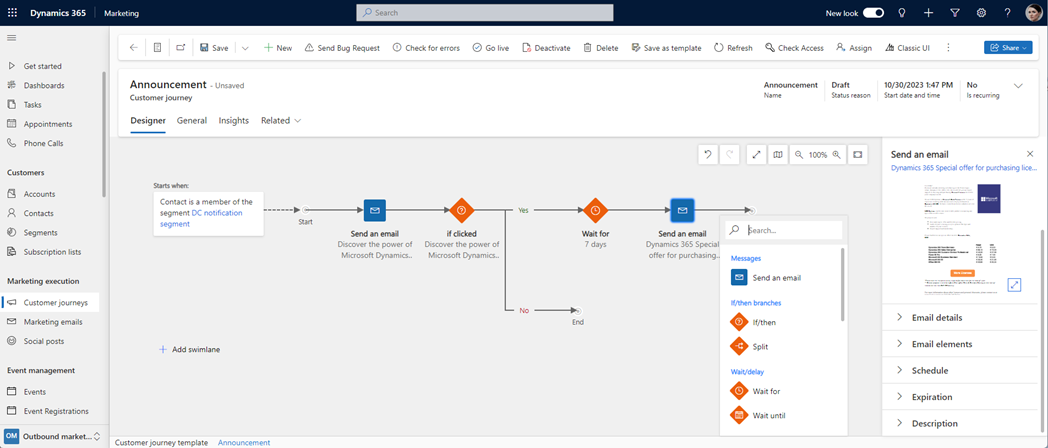Select Send an email tile in picker

(x=766, y=277)
